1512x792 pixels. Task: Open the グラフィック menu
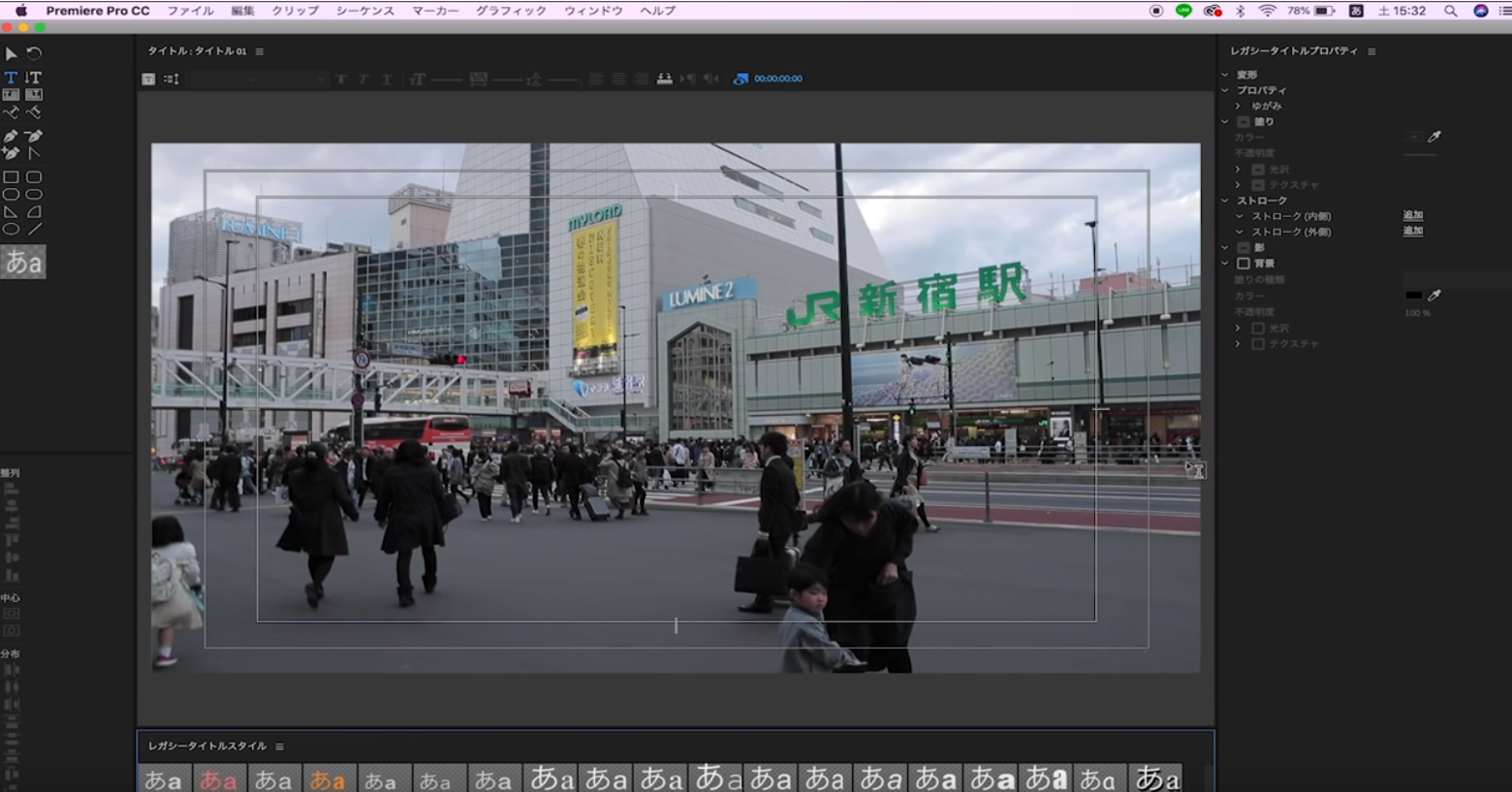pos(511,11)
